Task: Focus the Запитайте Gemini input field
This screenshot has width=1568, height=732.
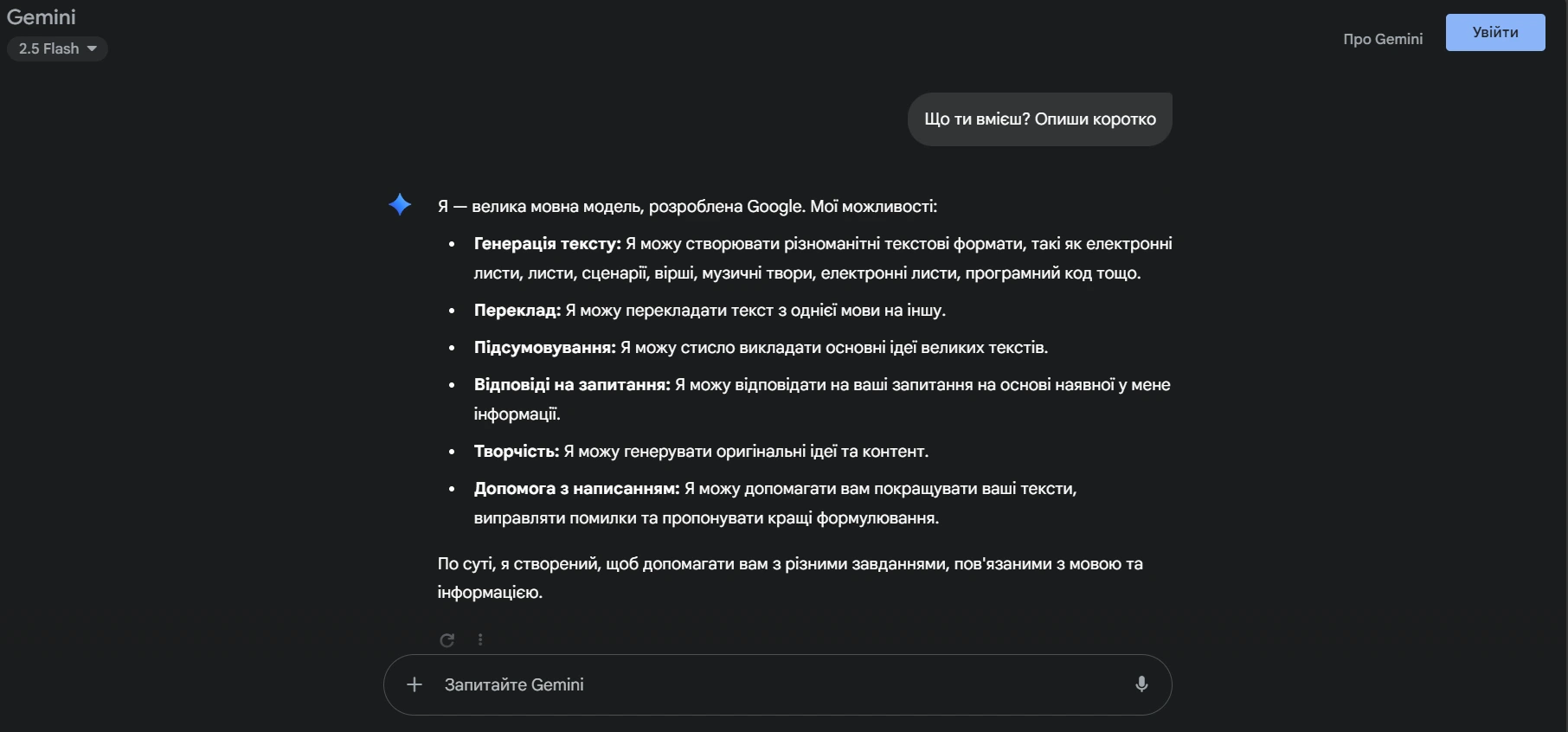Action: pos(762,684)
